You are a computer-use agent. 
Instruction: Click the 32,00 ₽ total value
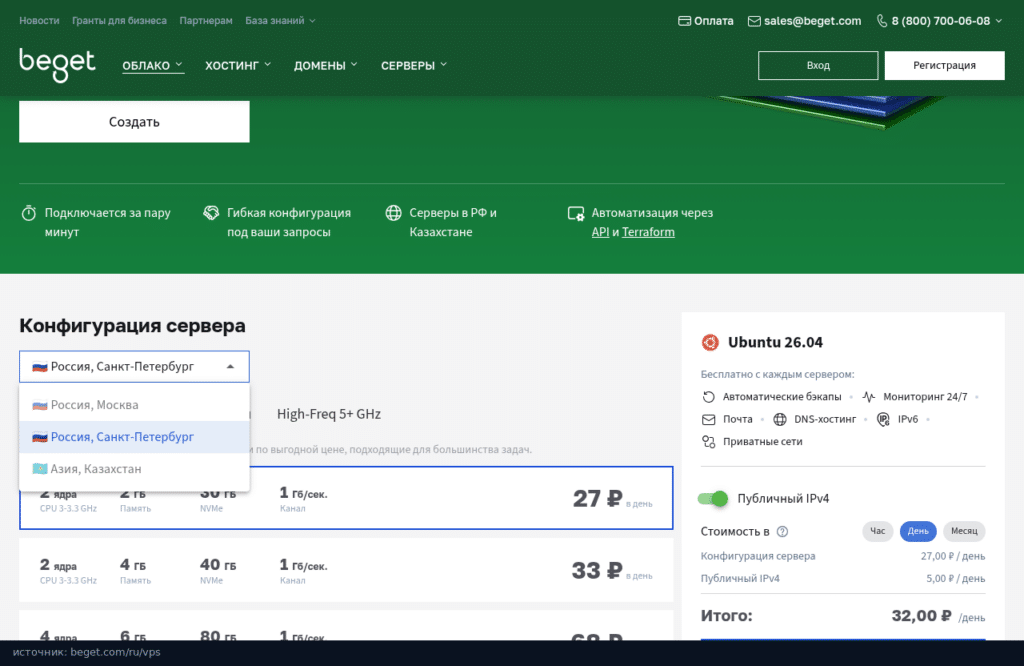tap(921, 616)
